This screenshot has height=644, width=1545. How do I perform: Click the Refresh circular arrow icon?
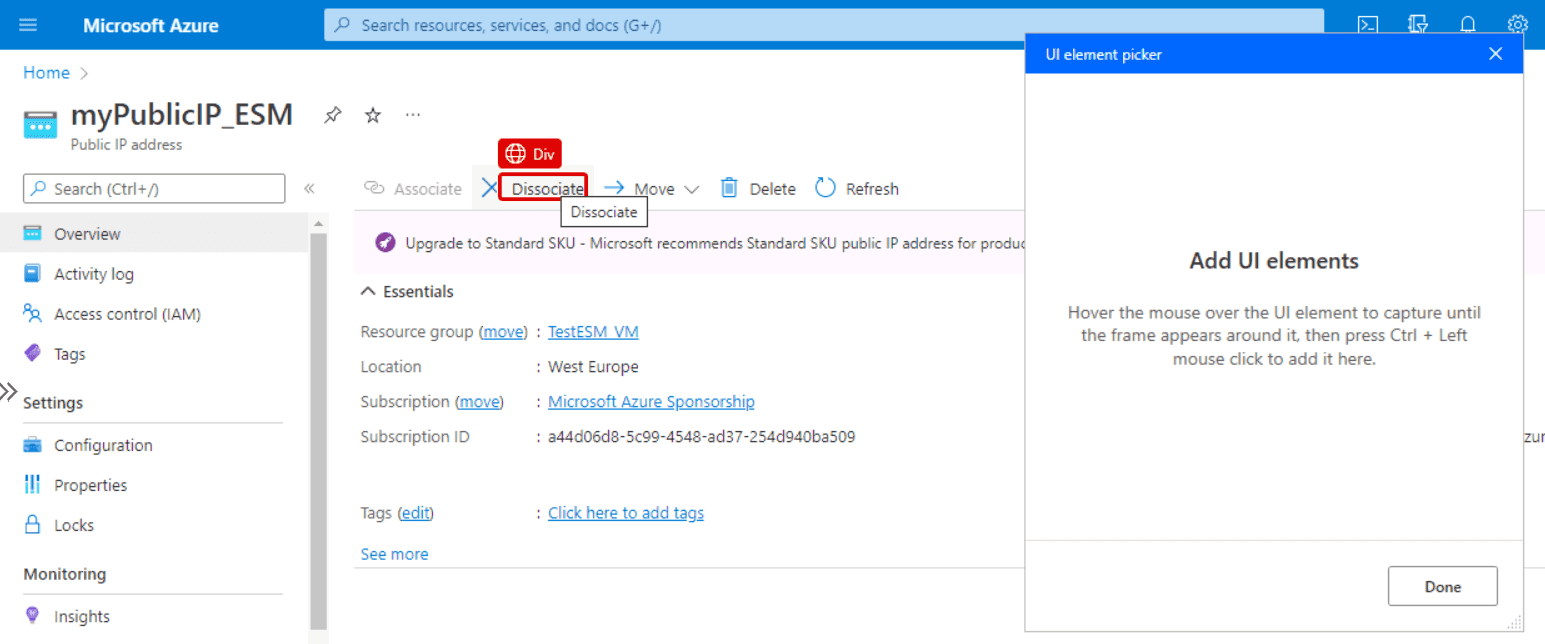pos(825,188)
